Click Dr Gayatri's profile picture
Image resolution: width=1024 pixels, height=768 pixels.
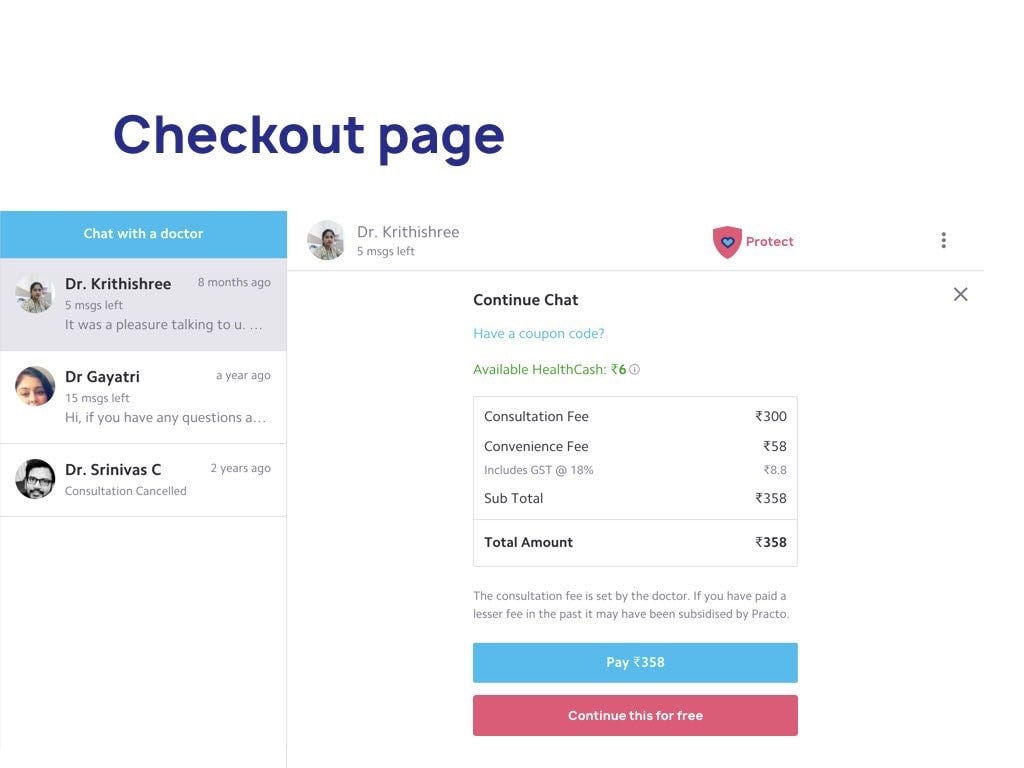[35, 386]
